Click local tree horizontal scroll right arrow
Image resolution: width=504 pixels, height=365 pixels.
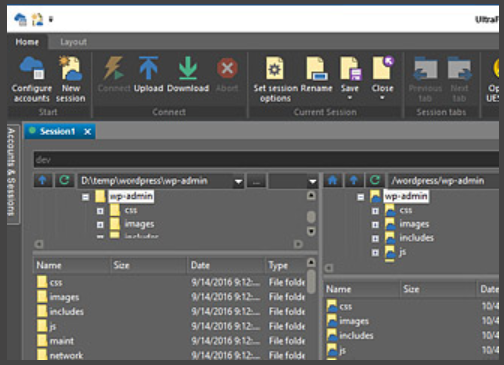click(298, 244)
